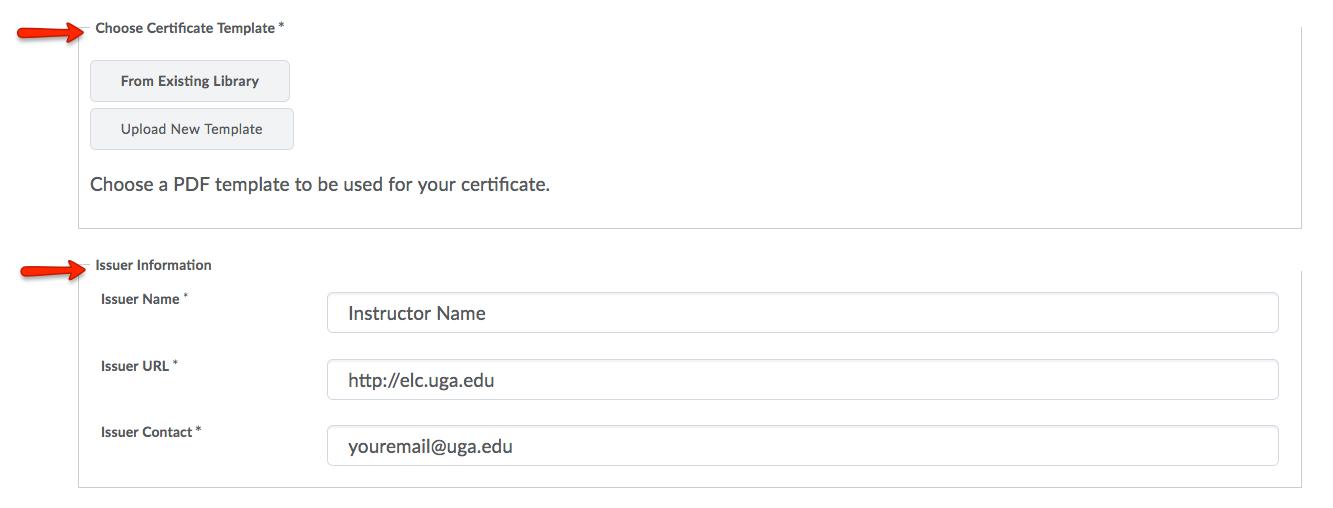Viewport: 1333px width, 508px height.
Task: Click the Choose a PDF template help text
Action: [x=320, y=185]
